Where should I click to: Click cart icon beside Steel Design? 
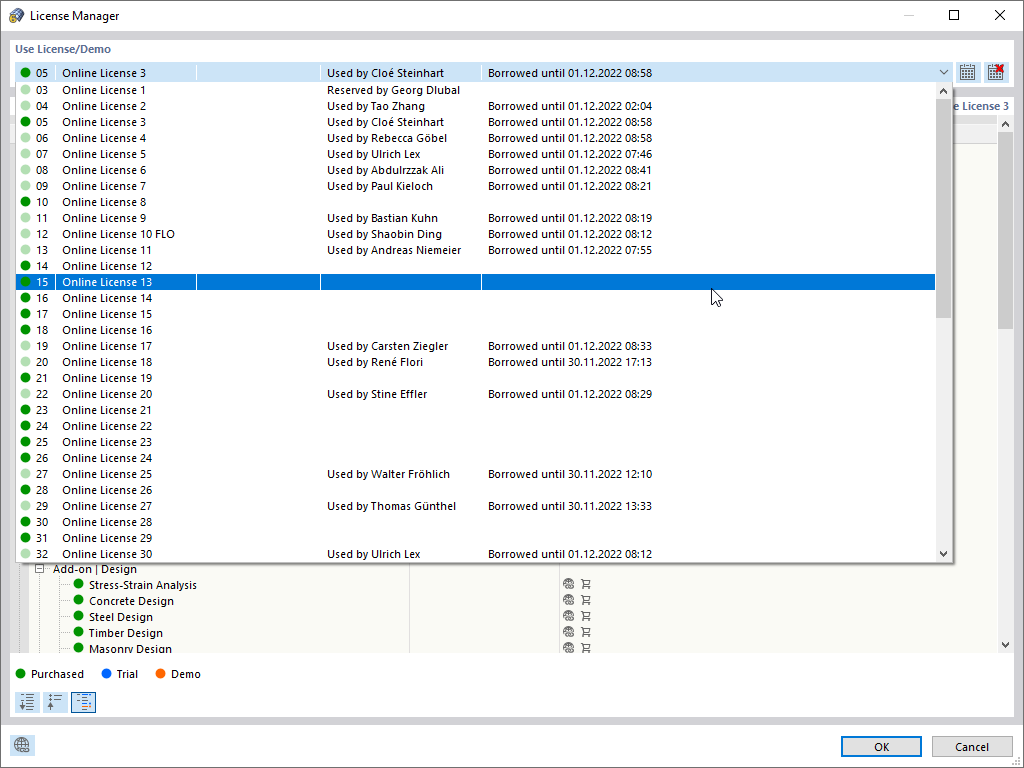pos(586,616)
